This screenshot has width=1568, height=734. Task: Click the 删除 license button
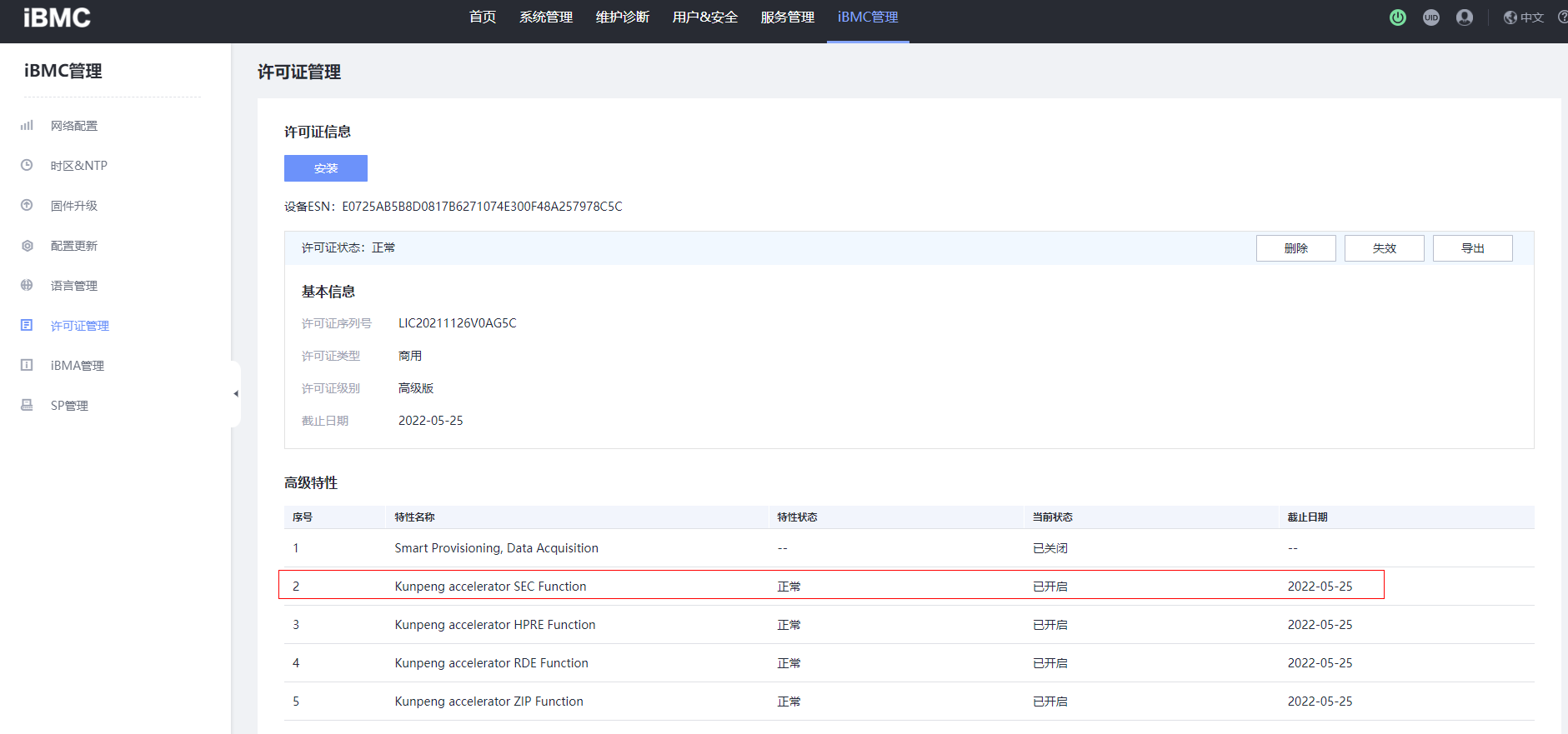(x=1296, y=248)
